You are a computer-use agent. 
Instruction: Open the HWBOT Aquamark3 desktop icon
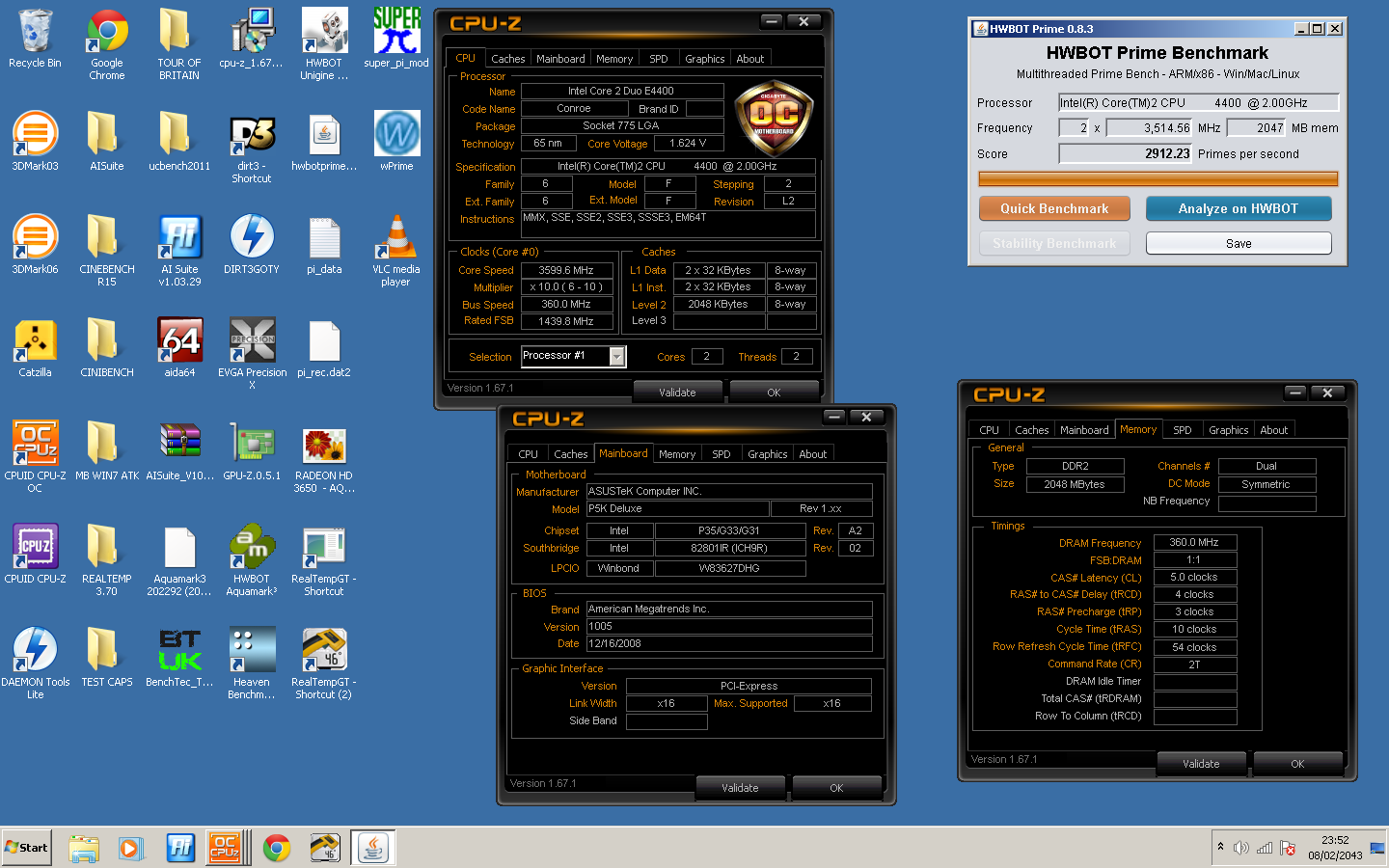pyautogui.click(x=252, y=559)
